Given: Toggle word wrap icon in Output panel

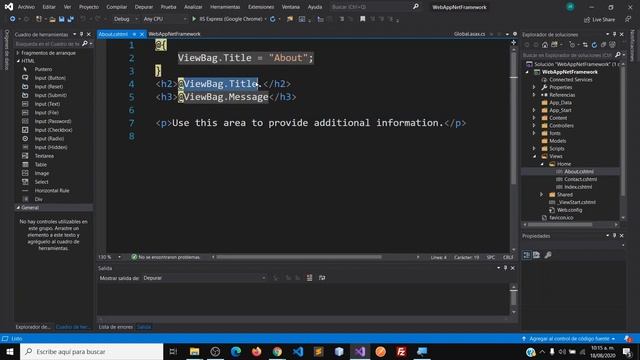Looking at the screenshot, I should coord(322,278).
